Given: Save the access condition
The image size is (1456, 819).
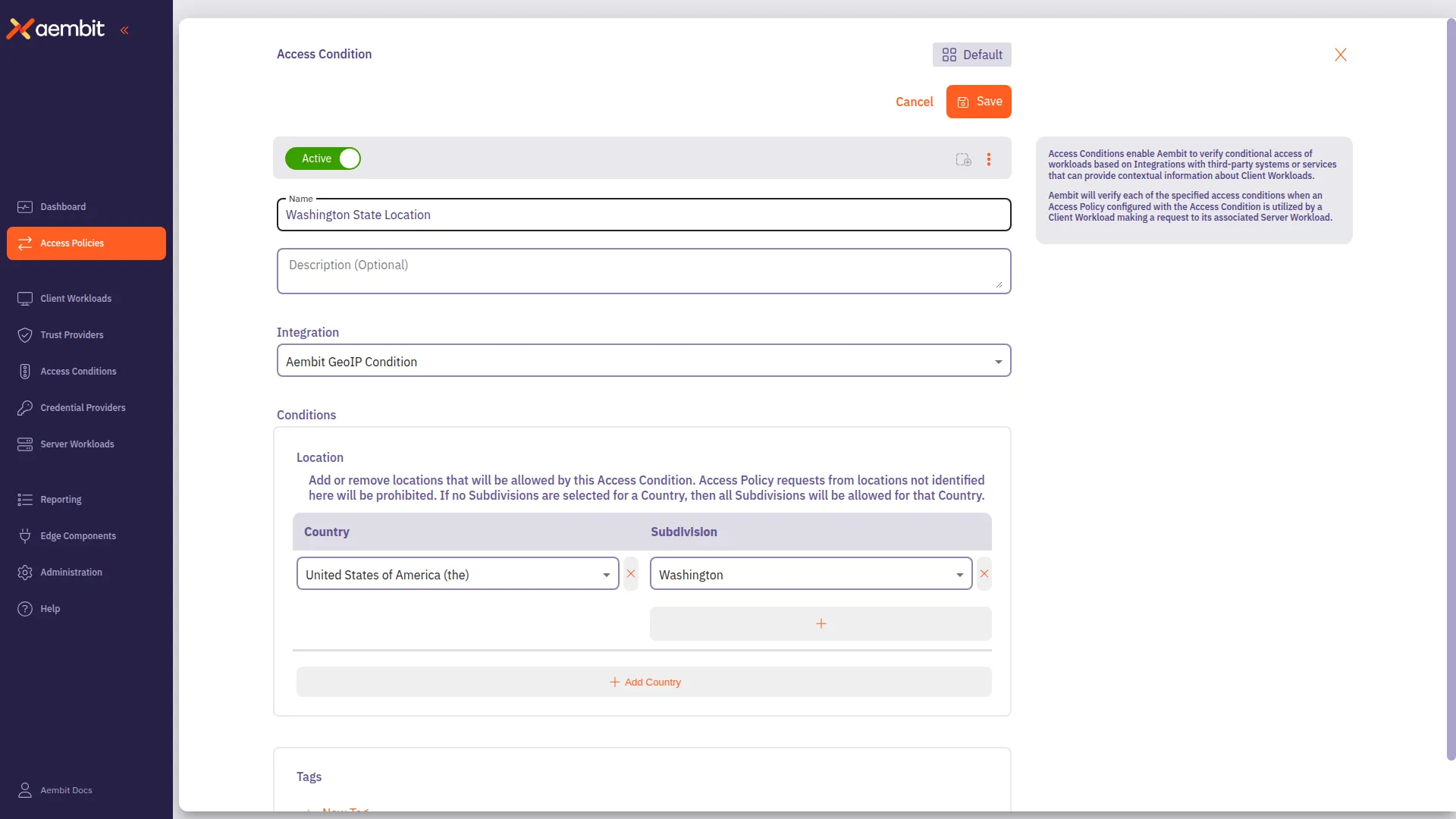Looking at the screenshot, I should point(979,102).
